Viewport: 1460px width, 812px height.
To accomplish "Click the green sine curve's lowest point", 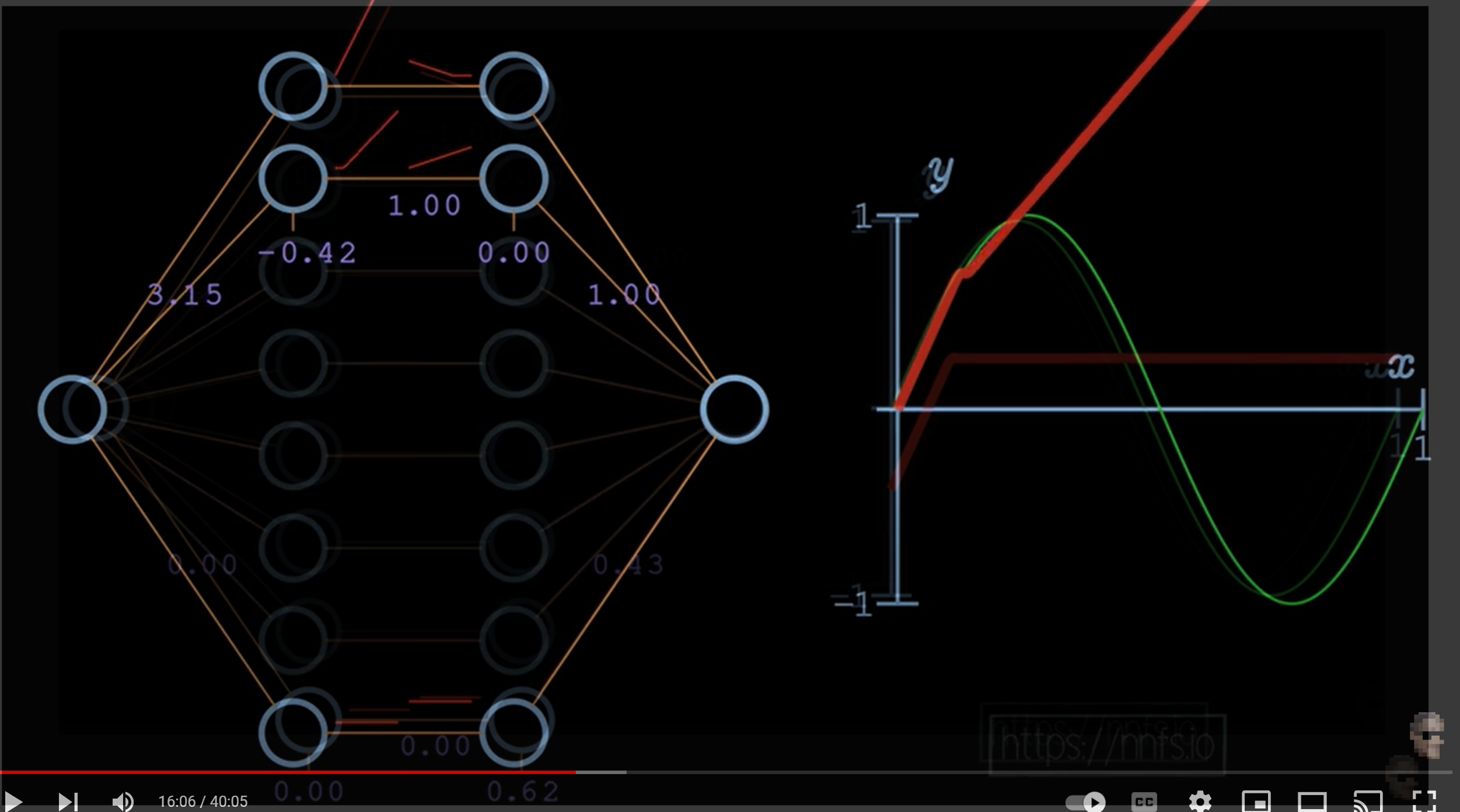I will point(1293,602).
